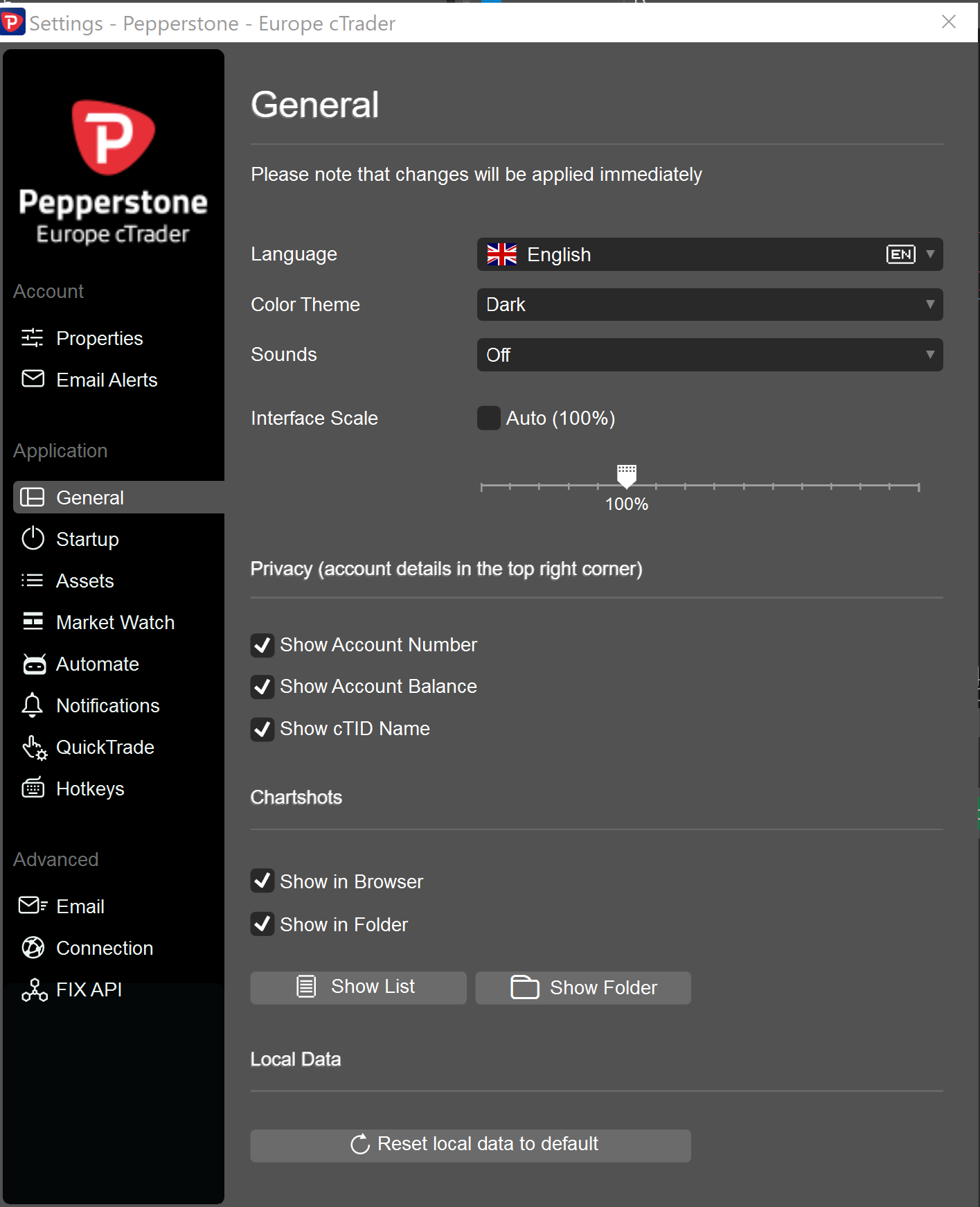Close the Settings window
Image resolution: width=980 pixels, height=1207 pixels.
pos(949,22)
